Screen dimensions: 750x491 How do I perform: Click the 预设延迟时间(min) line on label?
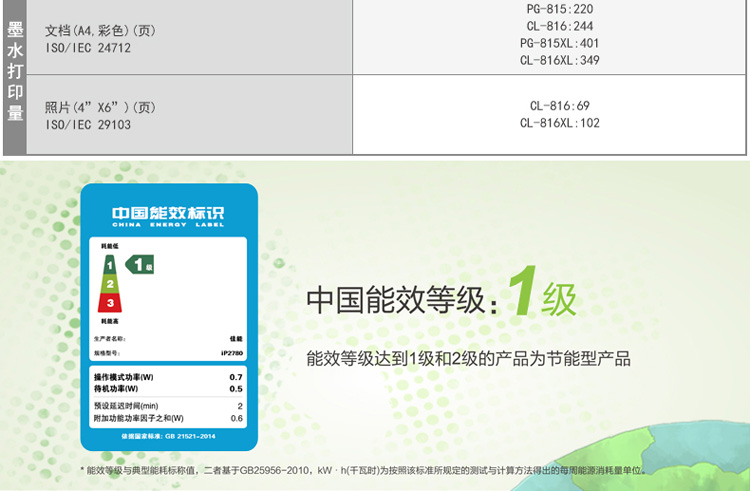tap(168, 406)
